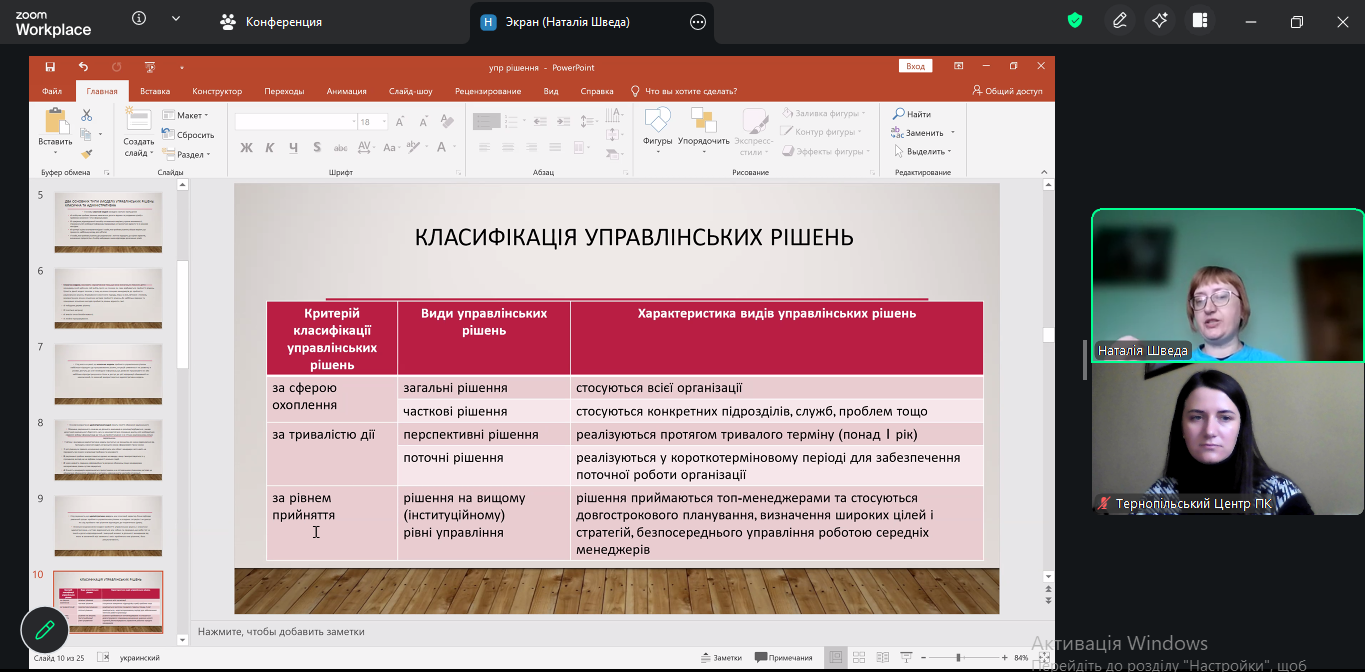This screenshot has width=1365, height=672.
Task: Click the Save icon in PowerPoint title bar
Action: tap(50, 67)
